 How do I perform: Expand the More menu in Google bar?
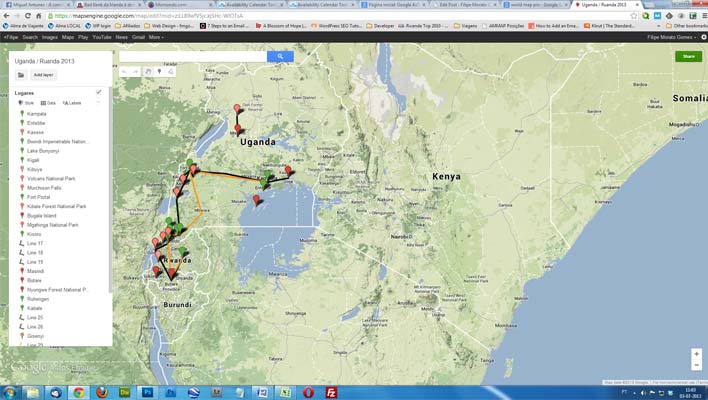click(155, 37)
